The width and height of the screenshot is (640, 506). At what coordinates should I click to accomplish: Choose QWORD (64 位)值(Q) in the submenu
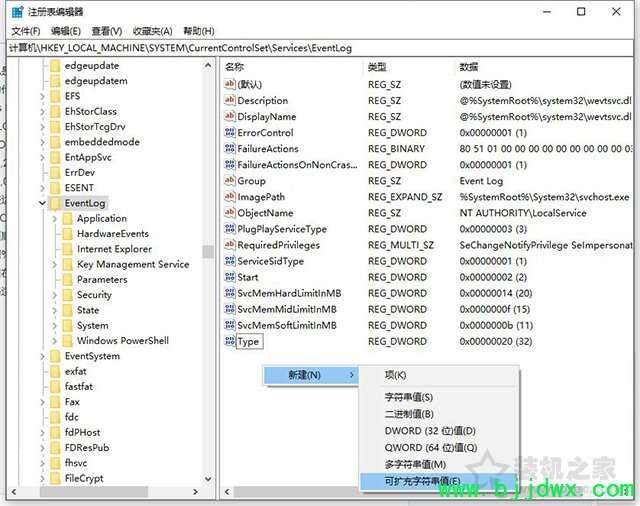click(x=439, y=447)
